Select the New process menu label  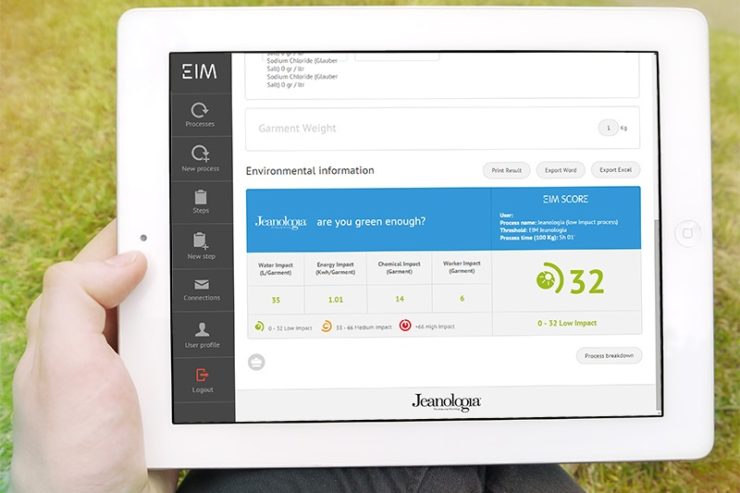tap(201, 168)
